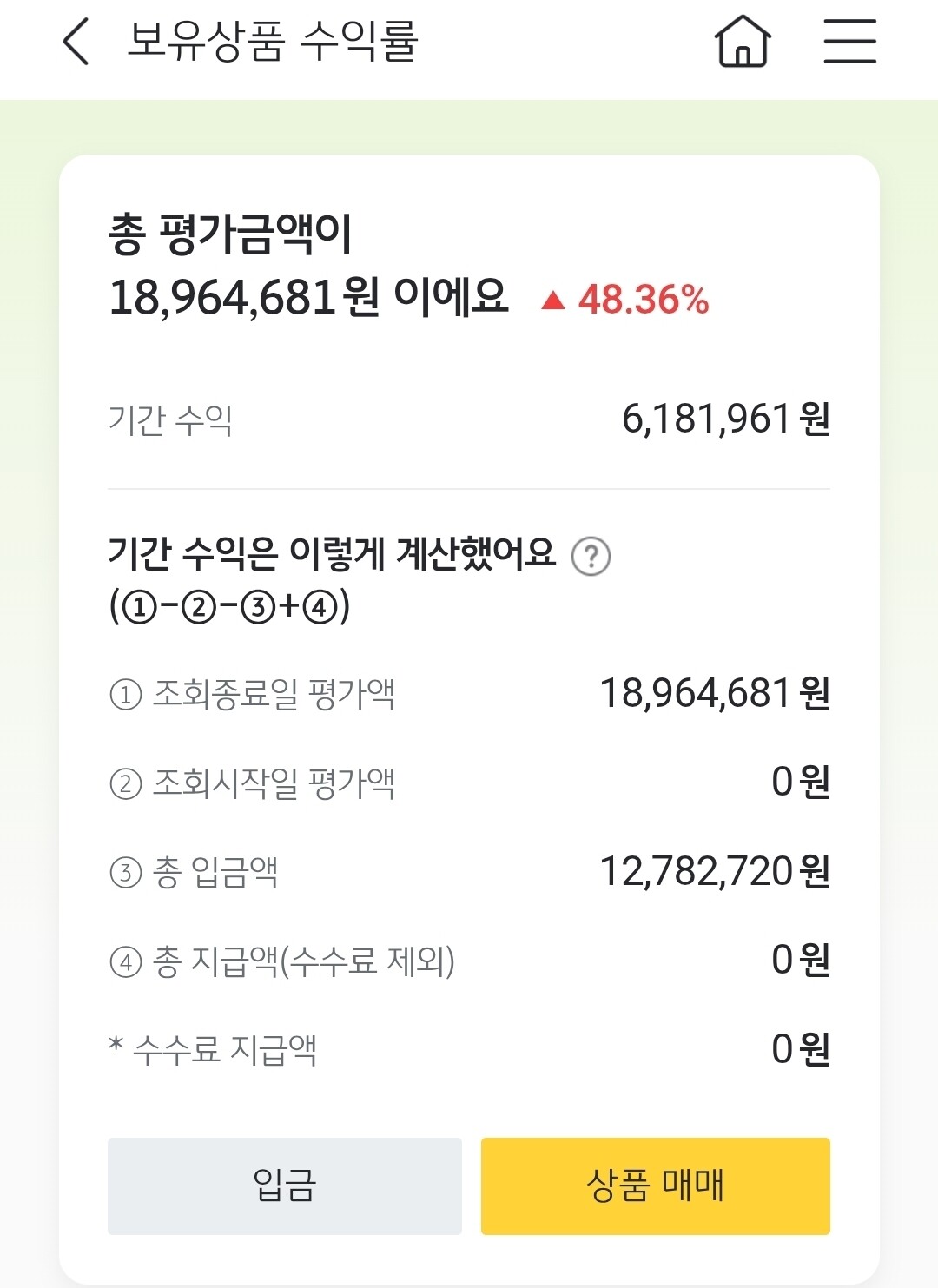This screenshot has width=938, height=1288.
Task: Tap the back arrow icon
Action: (76, 42)
